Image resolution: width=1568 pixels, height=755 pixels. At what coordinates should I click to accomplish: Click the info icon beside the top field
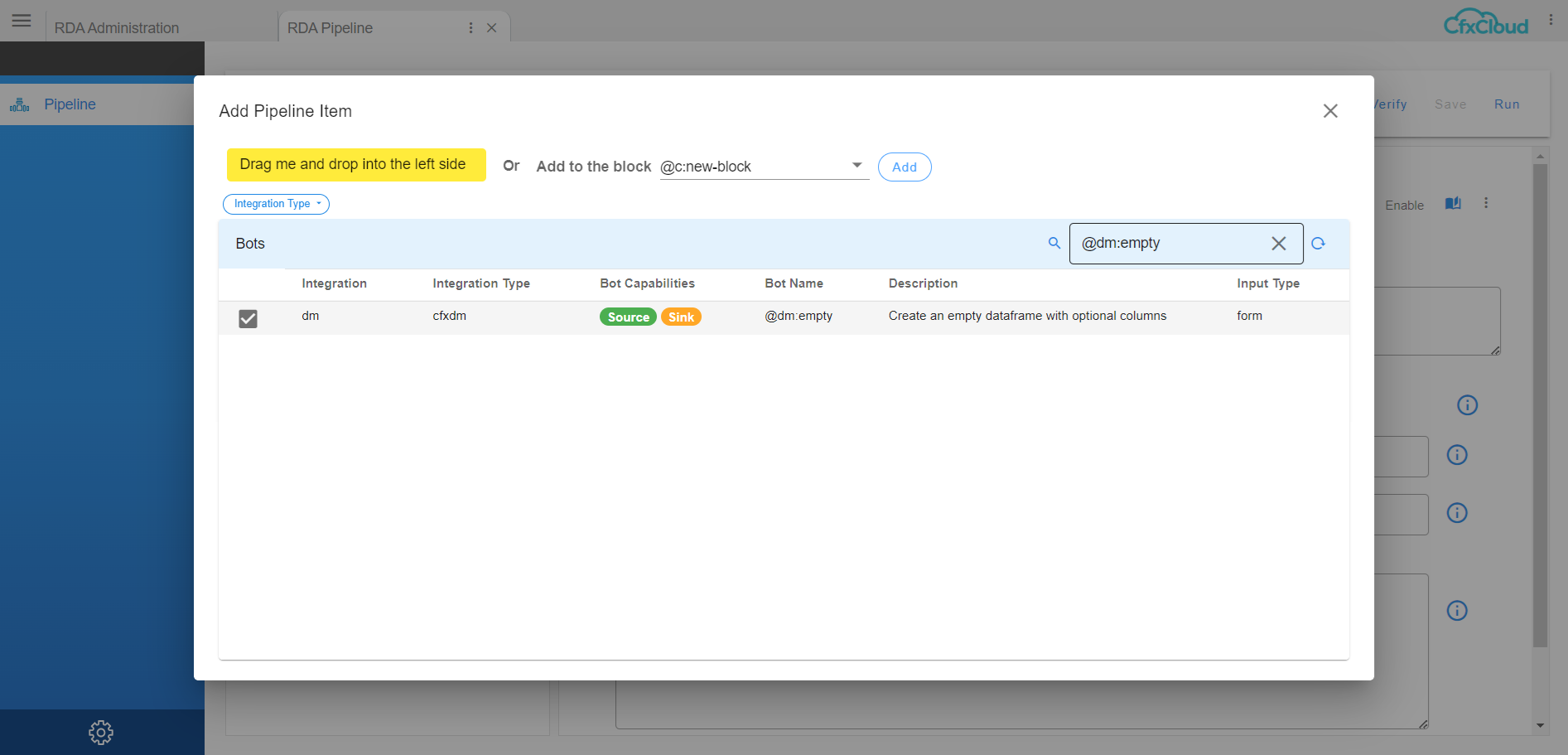1467,405
